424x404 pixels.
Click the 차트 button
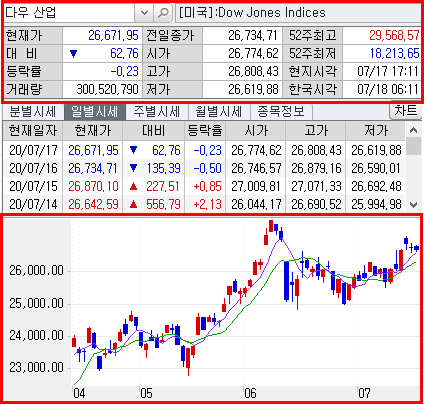click(x=405, y=111)
